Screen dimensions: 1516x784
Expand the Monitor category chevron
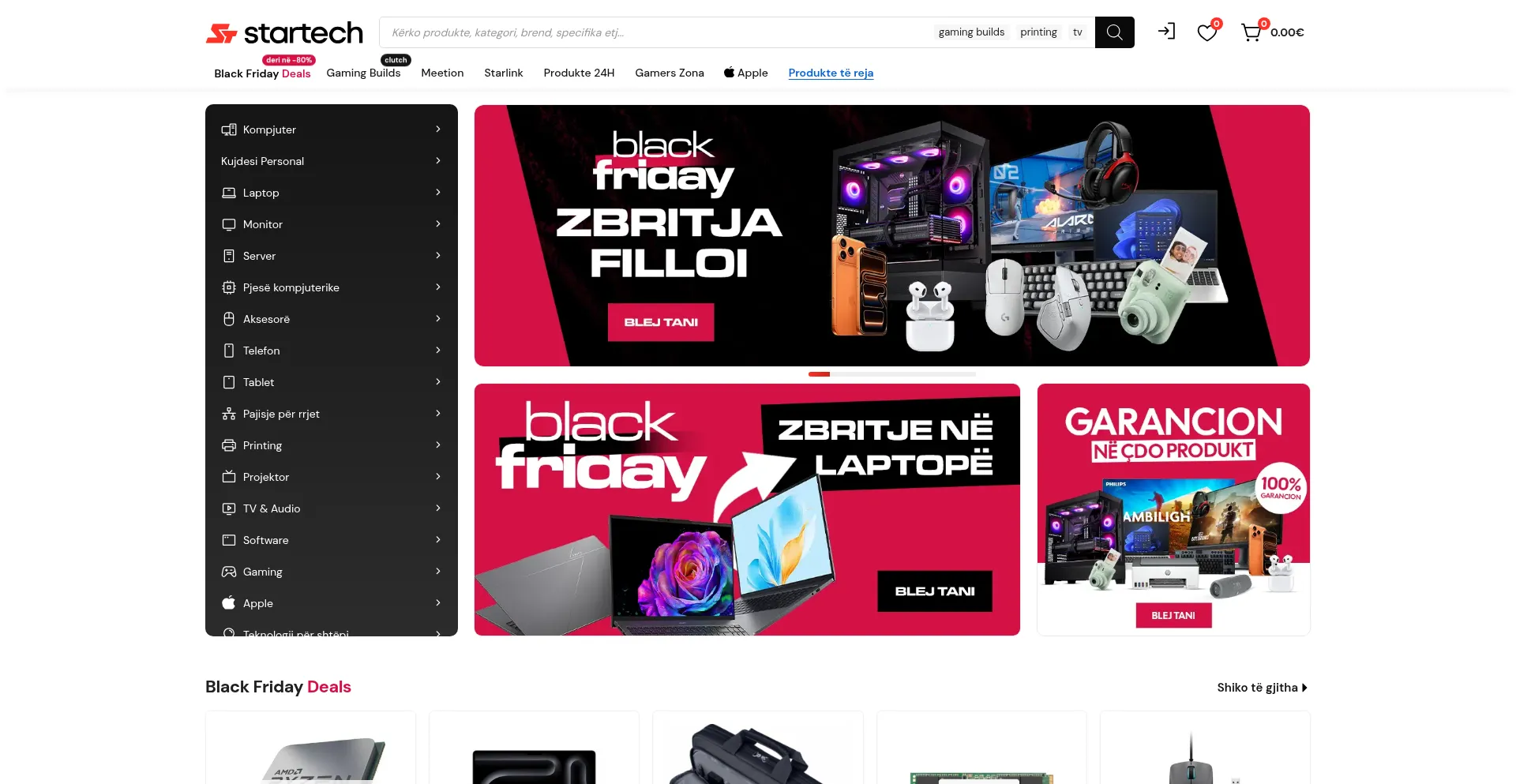tap(438, 223)
